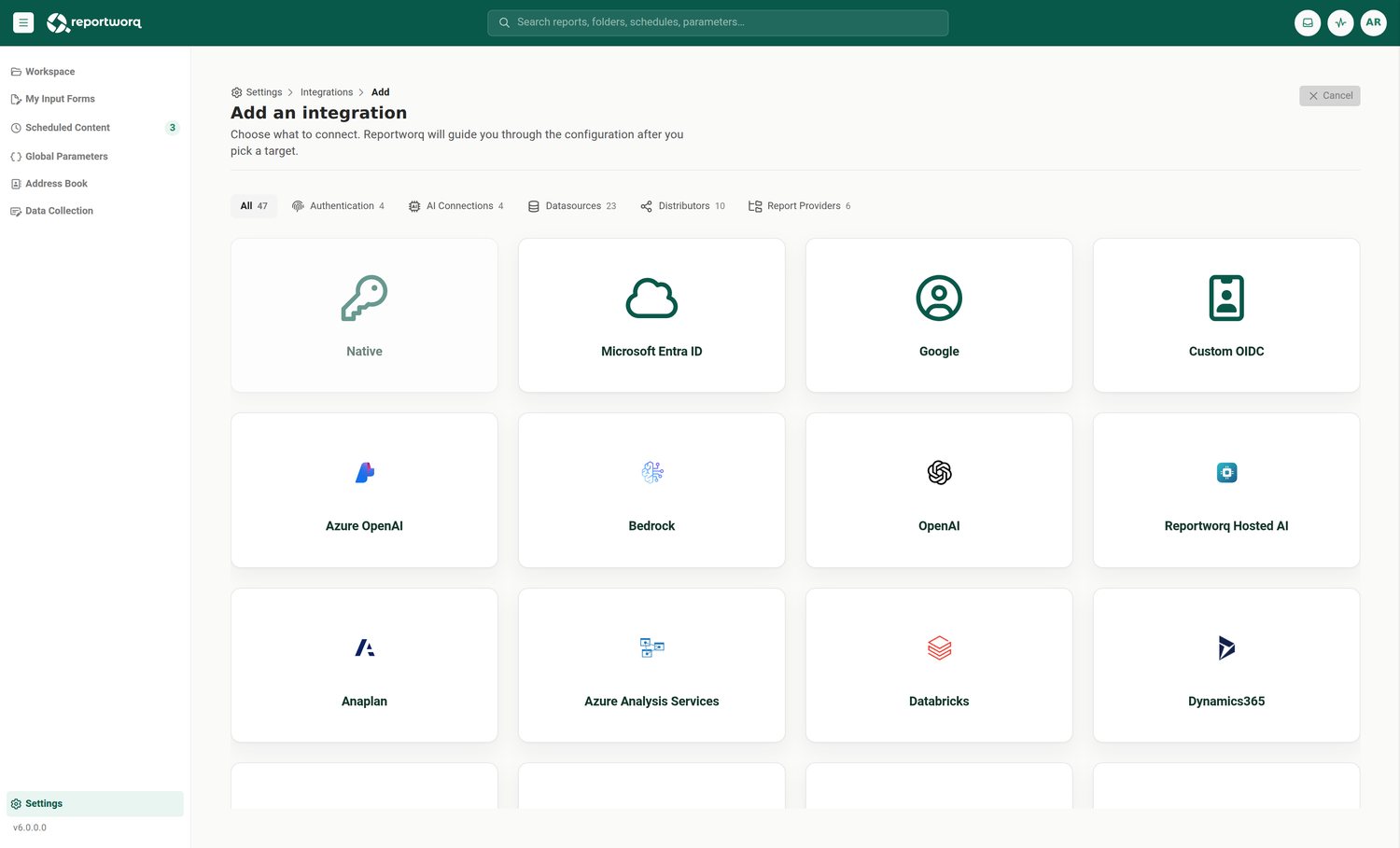
Task: Open Workspace in sidebar
Action: (x=95, y=72)
